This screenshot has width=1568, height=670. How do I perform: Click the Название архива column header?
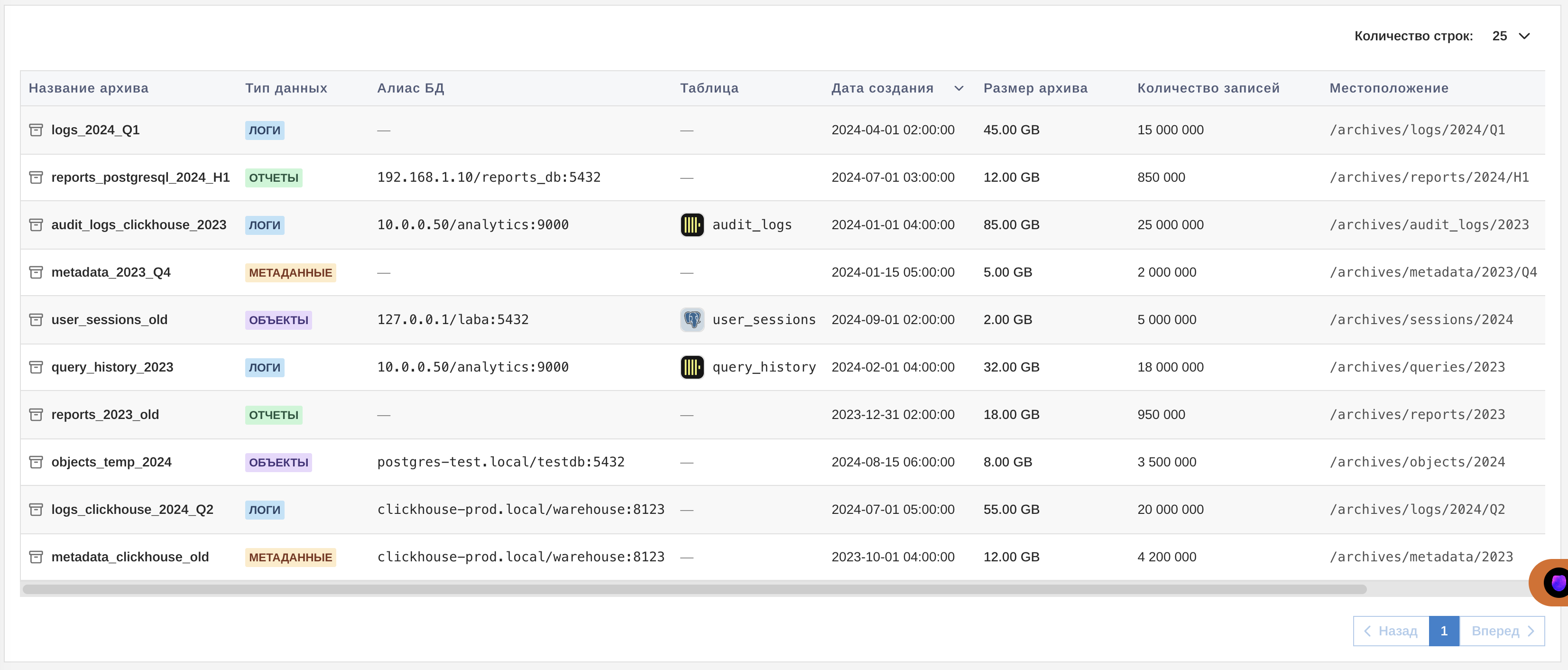click(88, 88)
